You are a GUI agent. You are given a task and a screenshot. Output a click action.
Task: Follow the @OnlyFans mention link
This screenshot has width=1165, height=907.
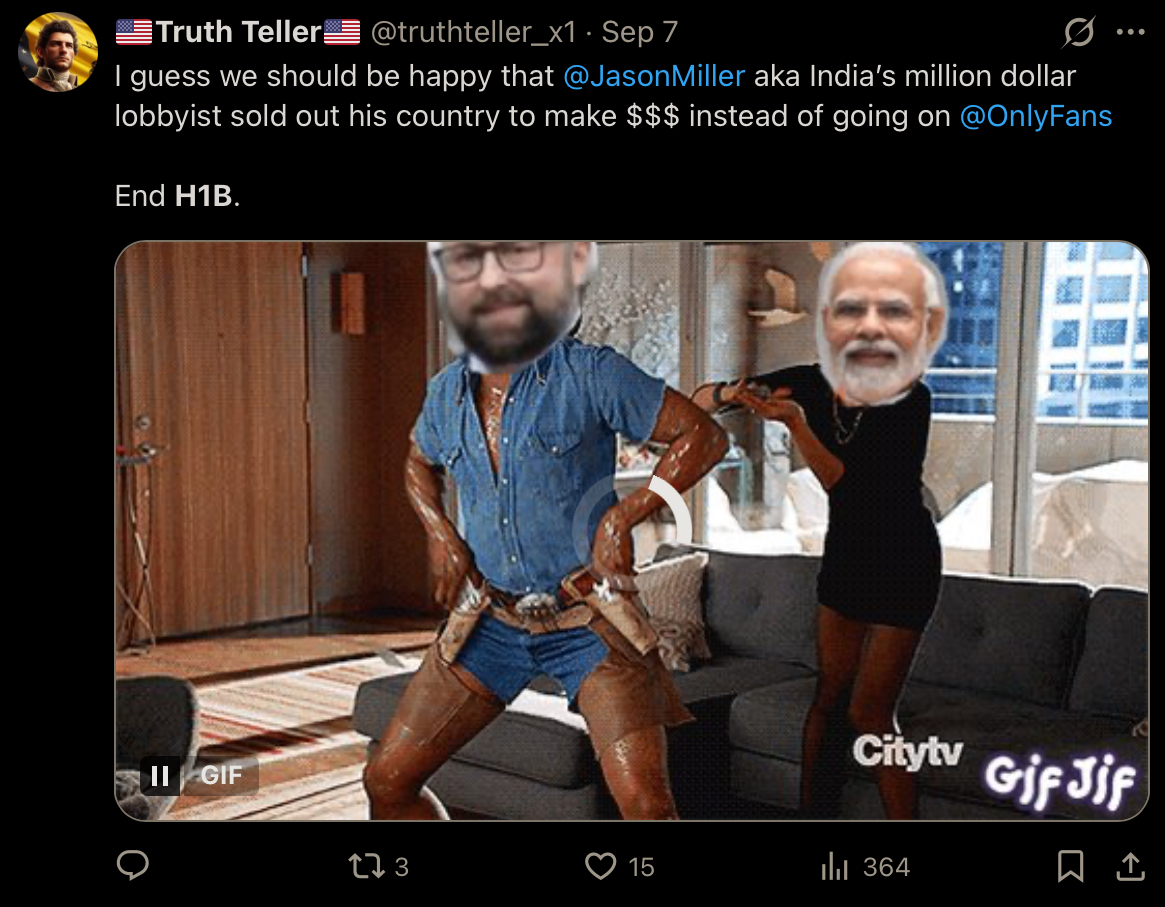coord(1036,116)
